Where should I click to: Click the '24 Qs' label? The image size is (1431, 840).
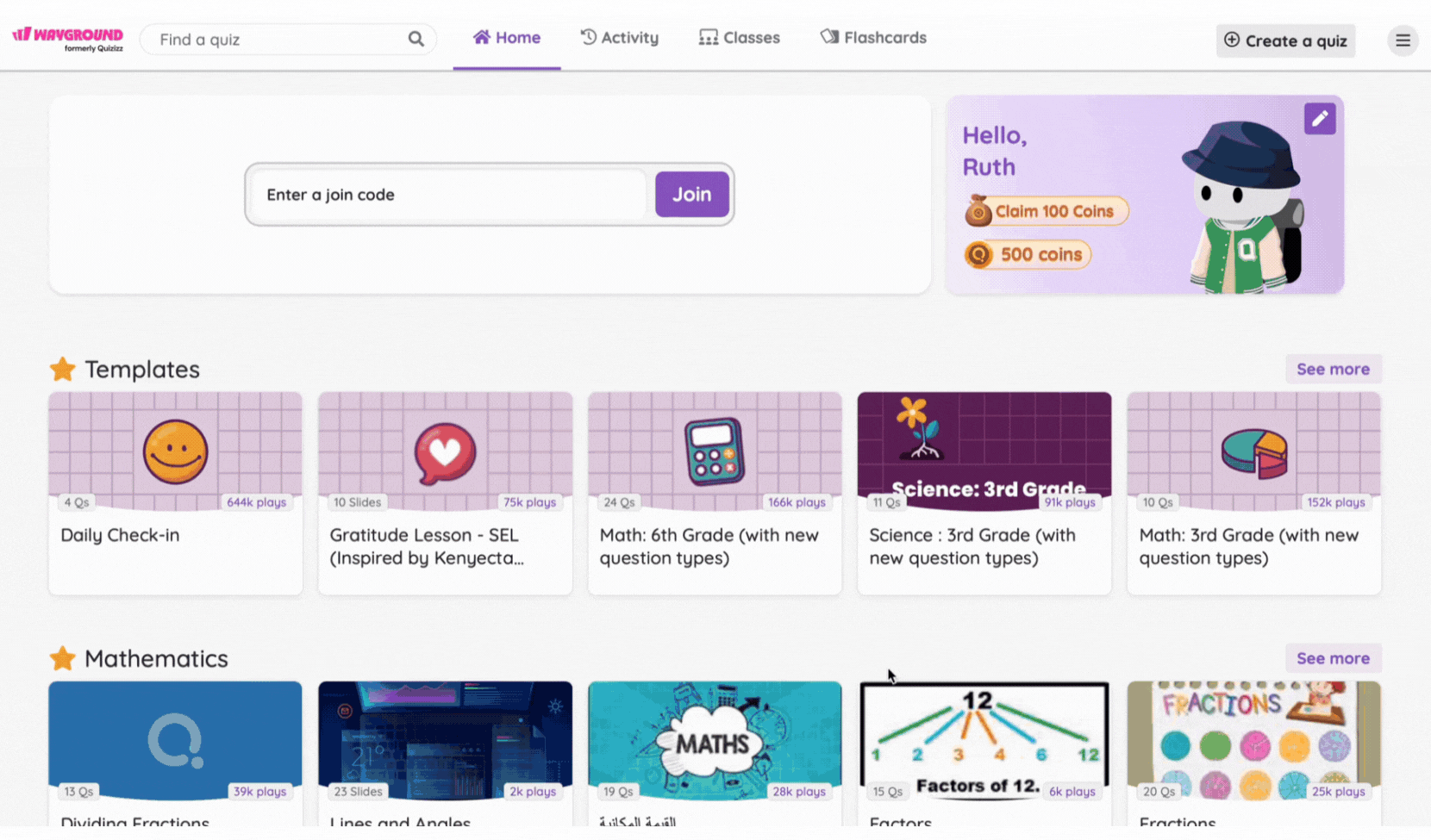click(x=619, y=502)
